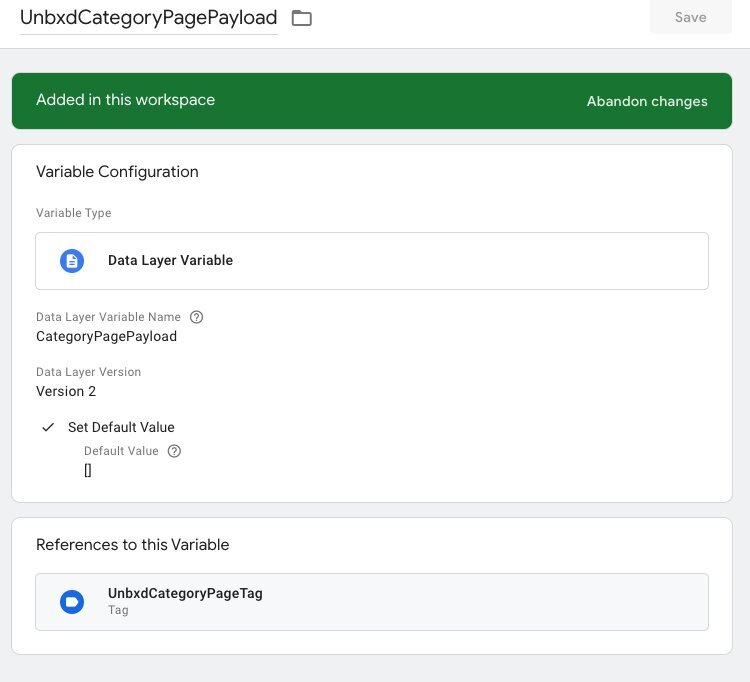Toggle the Set Default Value checkmark
The height and width of the screenshot is (682, 750).
(x=48, y=427)
